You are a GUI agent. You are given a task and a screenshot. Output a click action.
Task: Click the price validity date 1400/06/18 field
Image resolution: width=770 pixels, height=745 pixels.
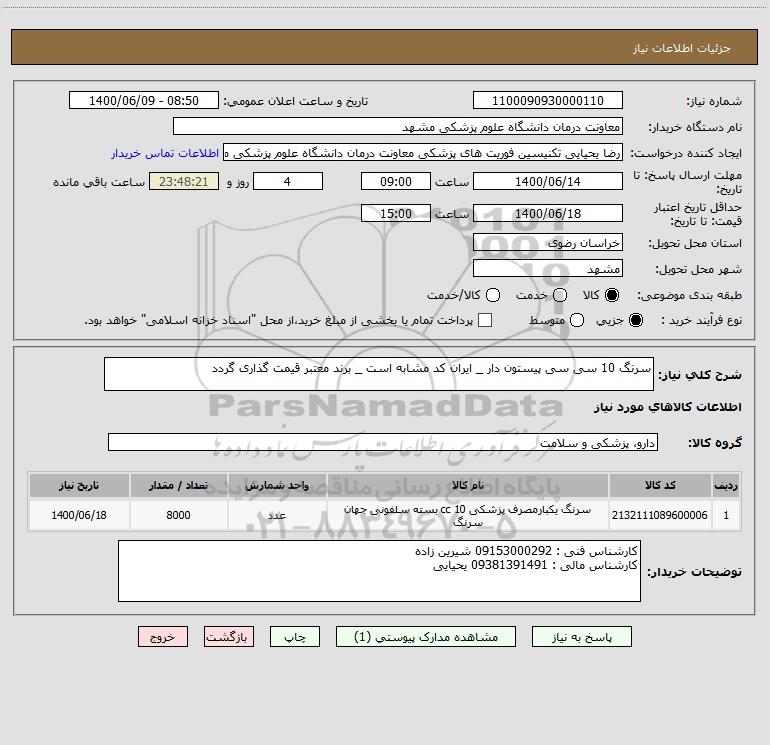(548, 213)
